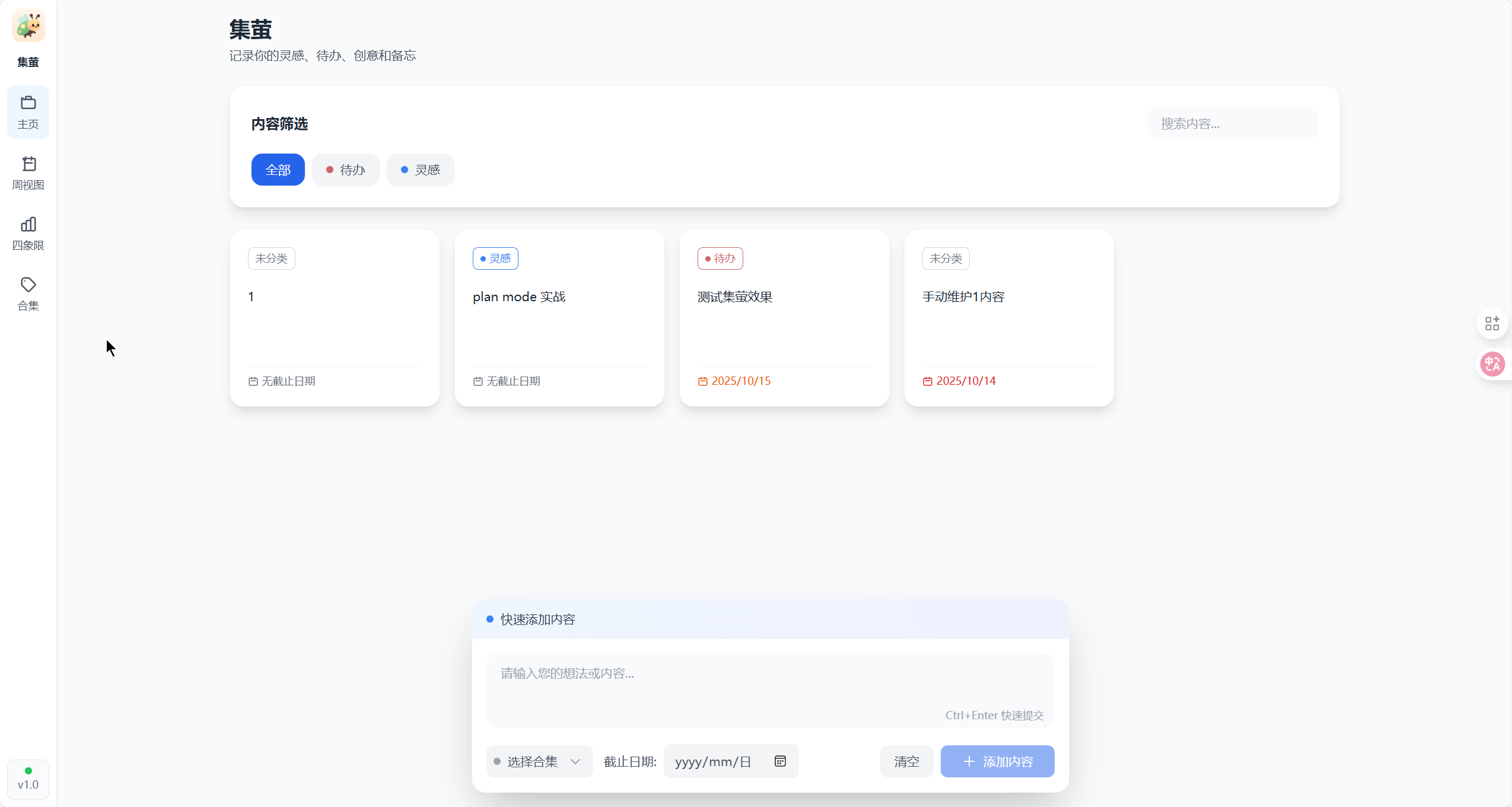This screenshot has height=807, width=1512.
Task: Click the chevron beside 选择合集
Action: 575,761
